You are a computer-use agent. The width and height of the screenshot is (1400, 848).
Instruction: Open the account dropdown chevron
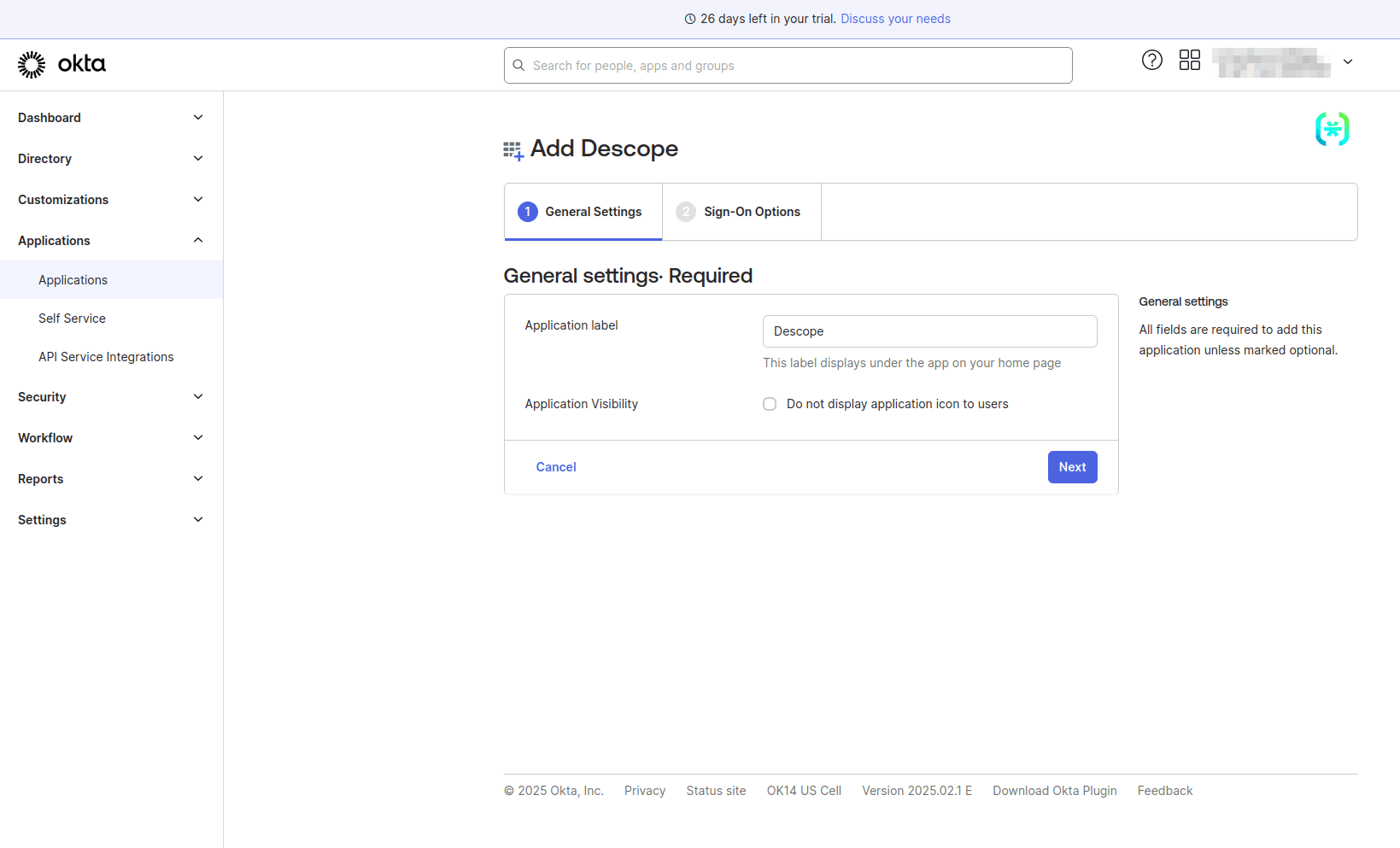tap(1348, 61)
